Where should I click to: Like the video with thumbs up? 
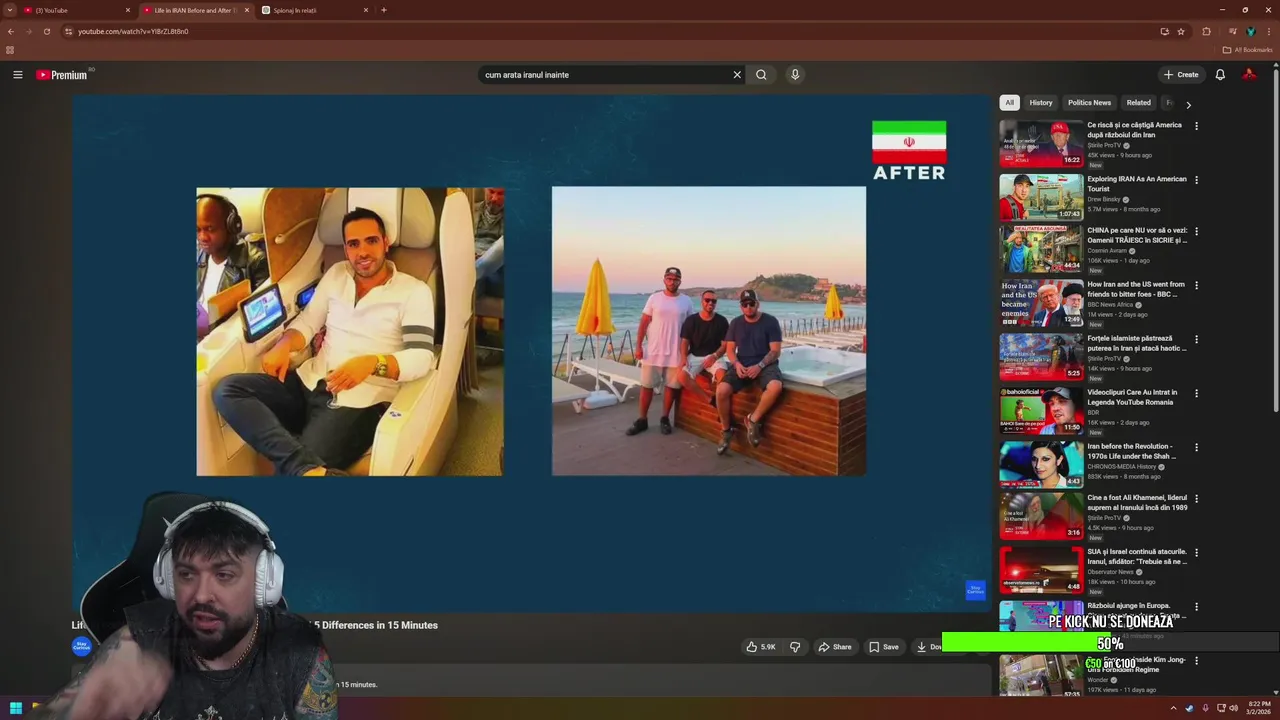761,647
